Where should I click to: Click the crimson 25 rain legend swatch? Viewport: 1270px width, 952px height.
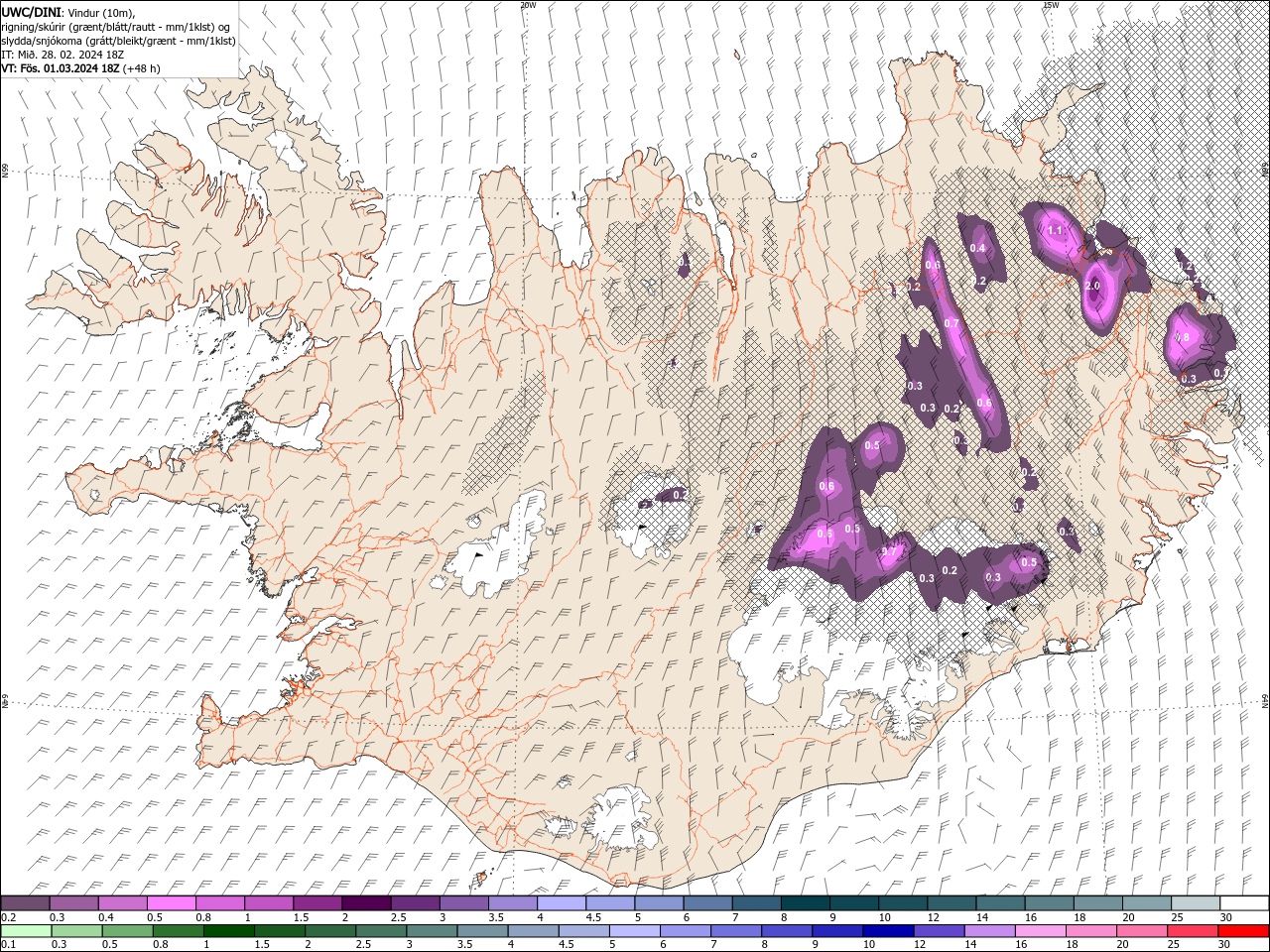[x=1192, y=931]
